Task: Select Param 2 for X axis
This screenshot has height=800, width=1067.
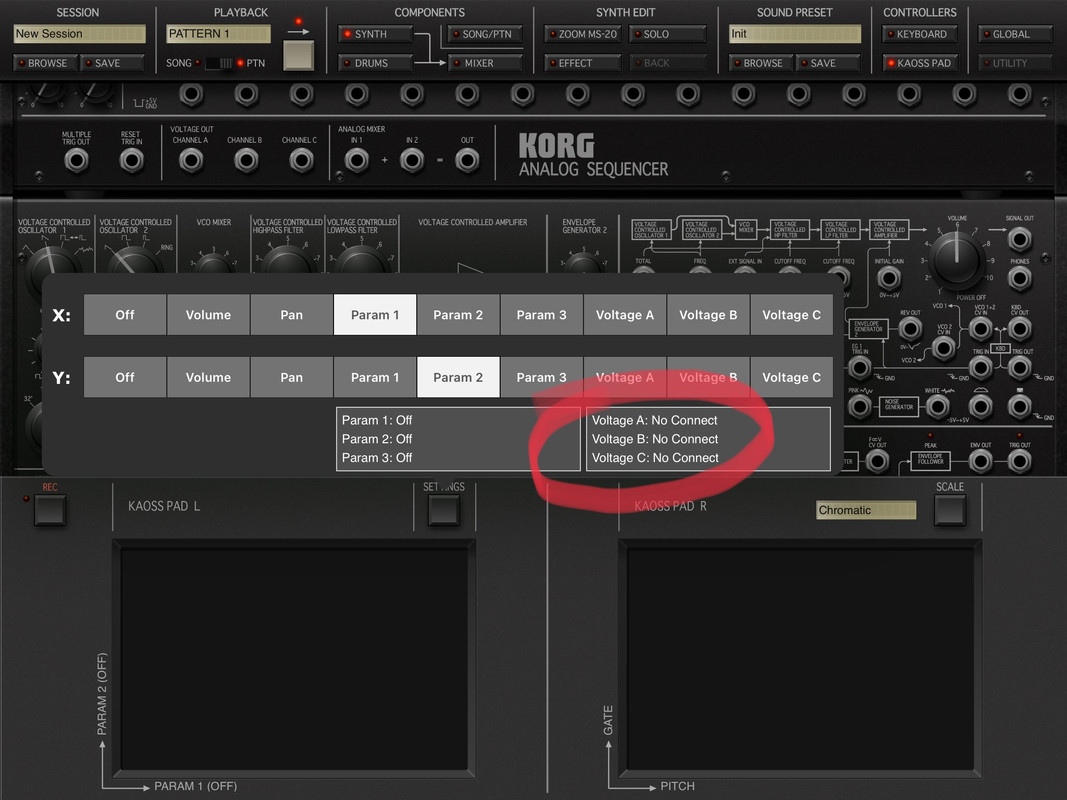Action: click(x=458, y=314)
